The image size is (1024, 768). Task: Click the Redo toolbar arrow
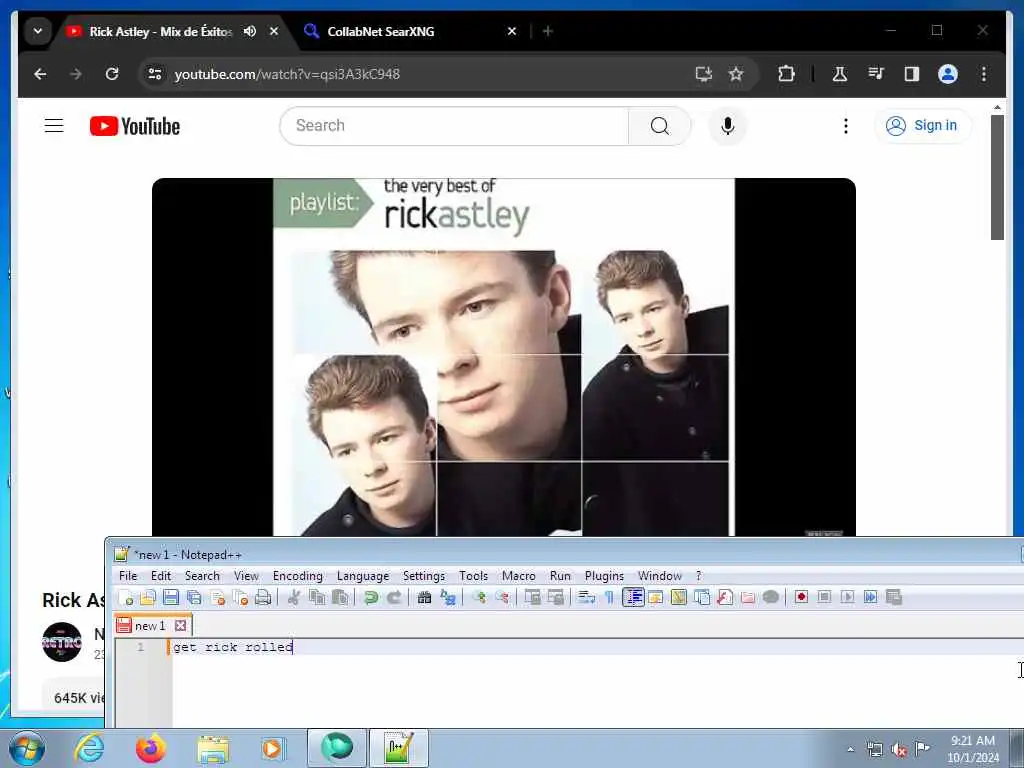coord(394,597)
